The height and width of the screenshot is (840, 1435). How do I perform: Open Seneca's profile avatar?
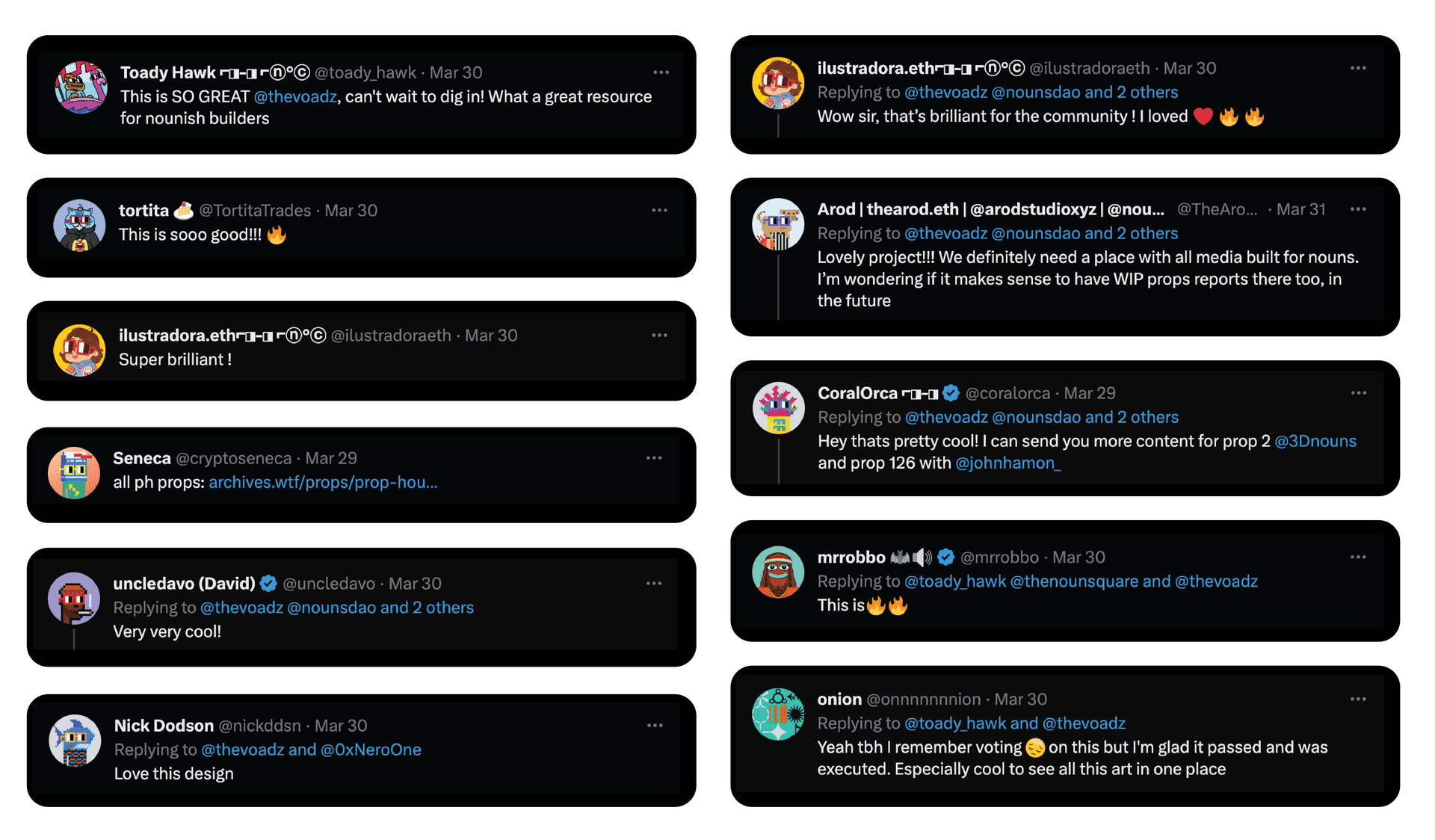pos(74,473)
